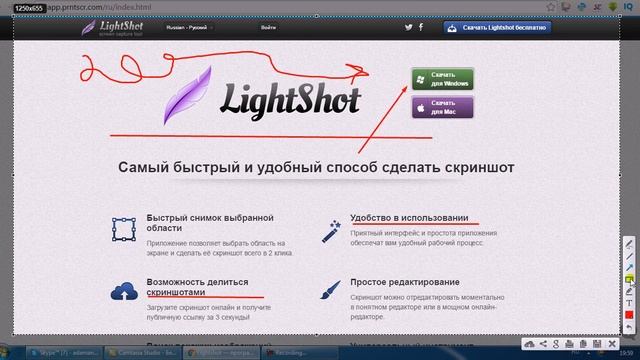Click 'Скачать для Mac' purple button
This screenshot has height=360, width=640.
[x=442, y=107]
